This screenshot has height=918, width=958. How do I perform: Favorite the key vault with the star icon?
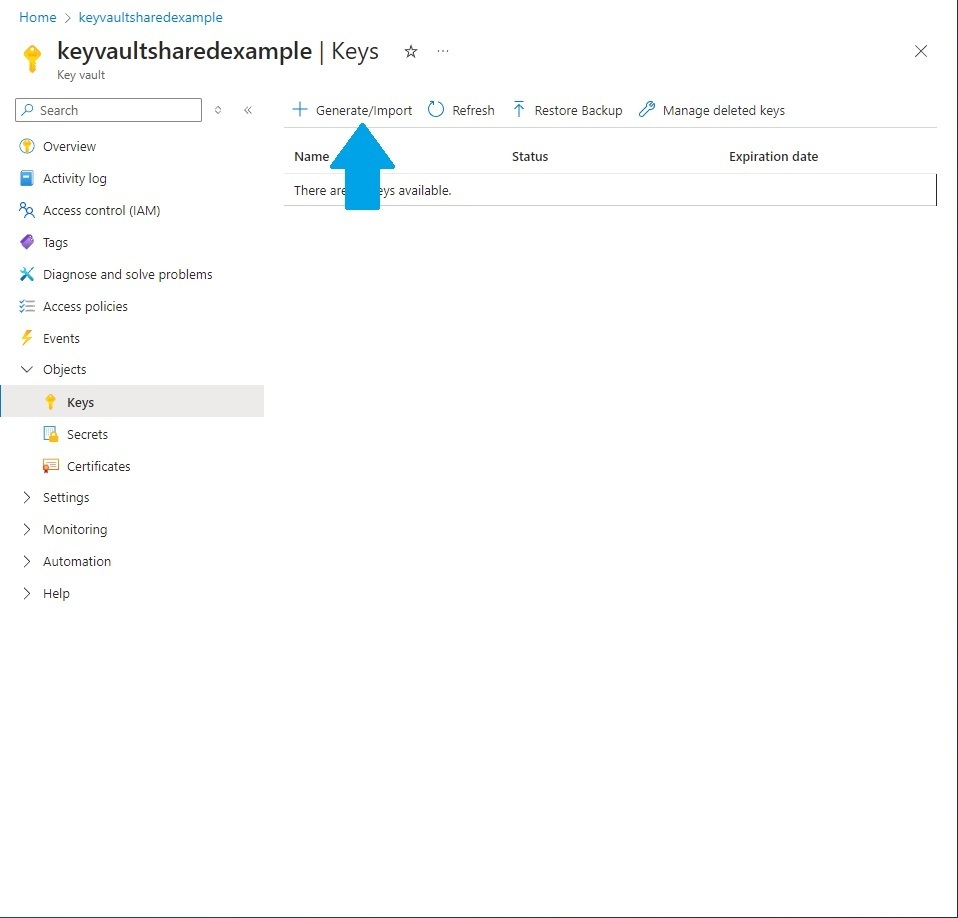tap(411, 52)
